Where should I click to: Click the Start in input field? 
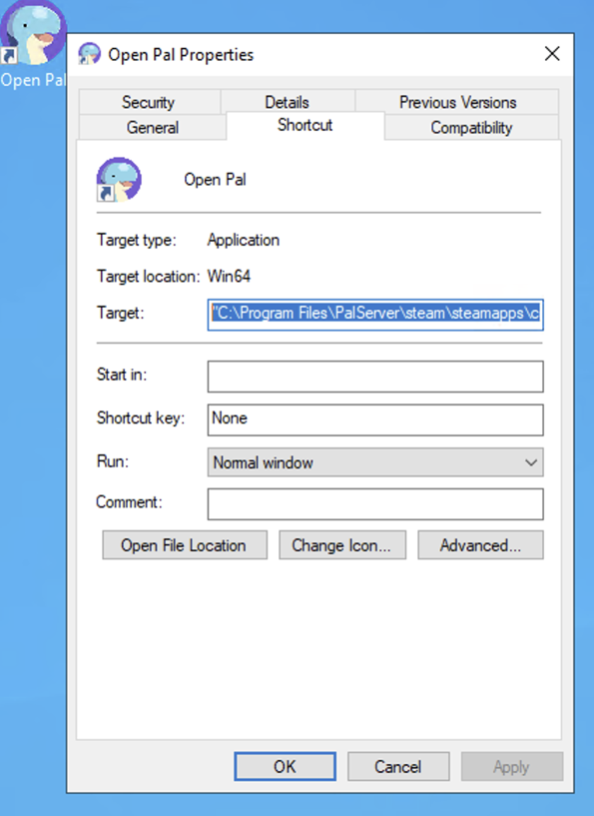coord(375,376)
